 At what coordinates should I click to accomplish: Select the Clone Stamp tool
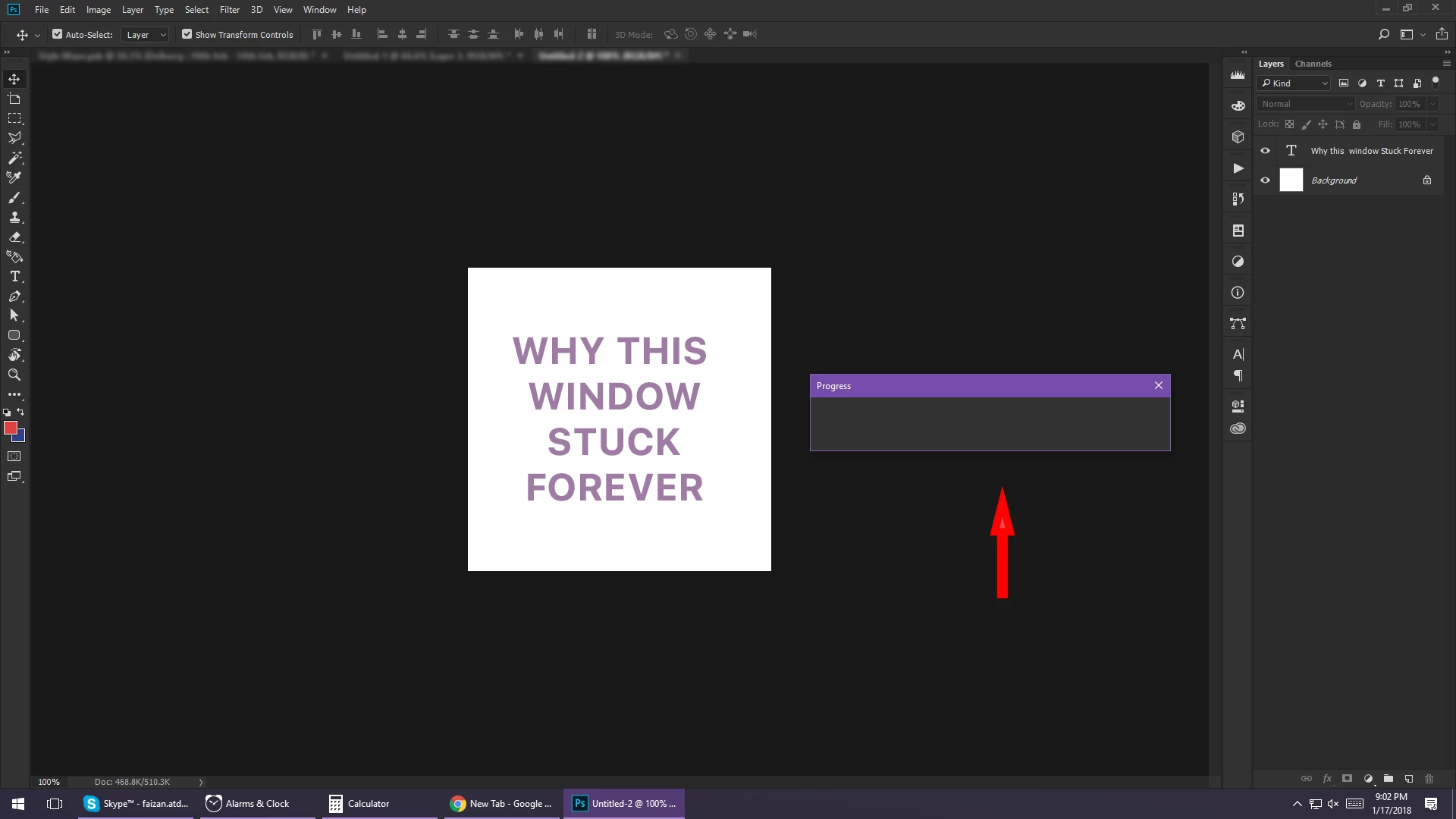tap(14, 218)
